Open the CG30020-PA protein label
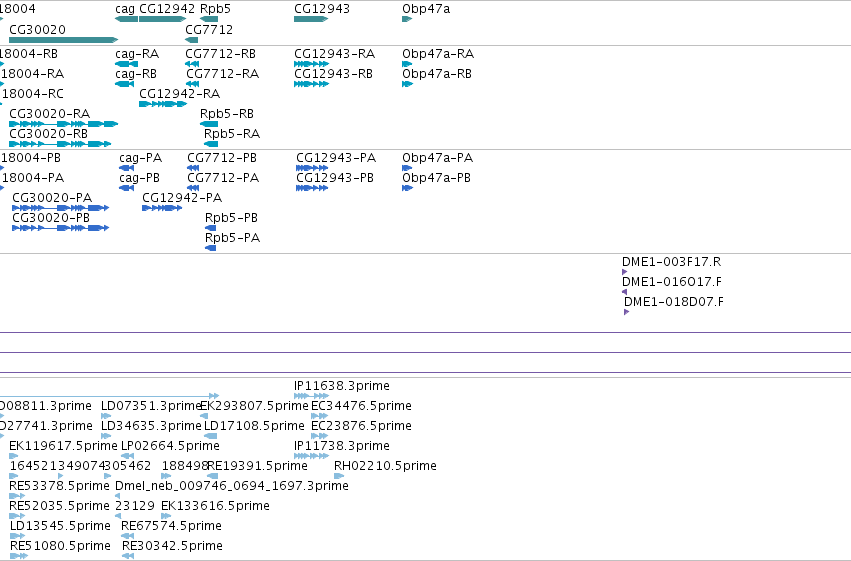851x561 pixels. [x=52, y=198]
